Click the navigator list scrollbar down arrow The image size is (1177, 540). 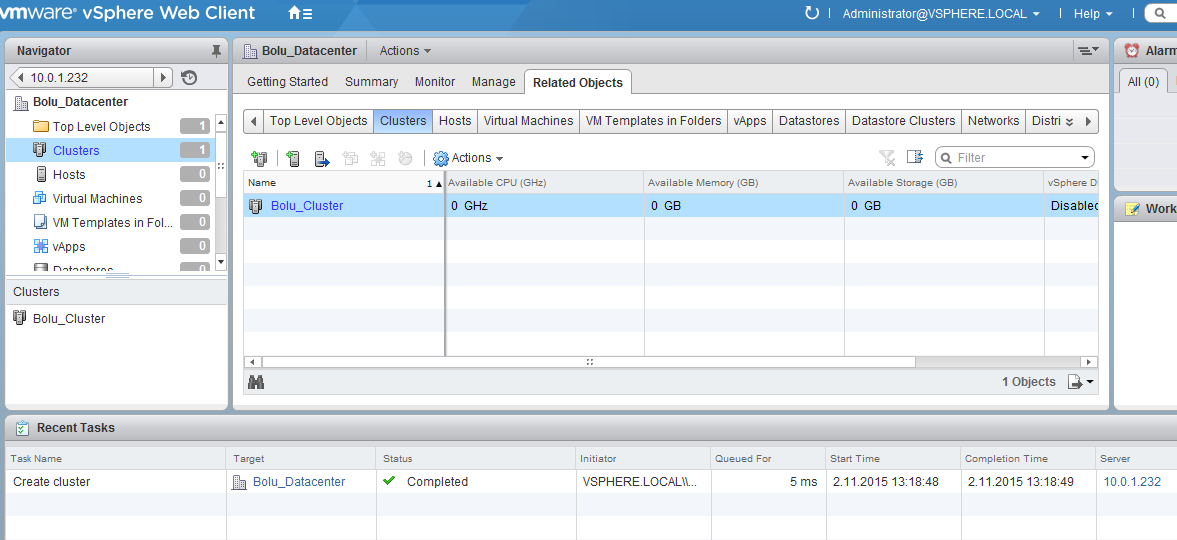pyautogui.click(x=221, y=261)
